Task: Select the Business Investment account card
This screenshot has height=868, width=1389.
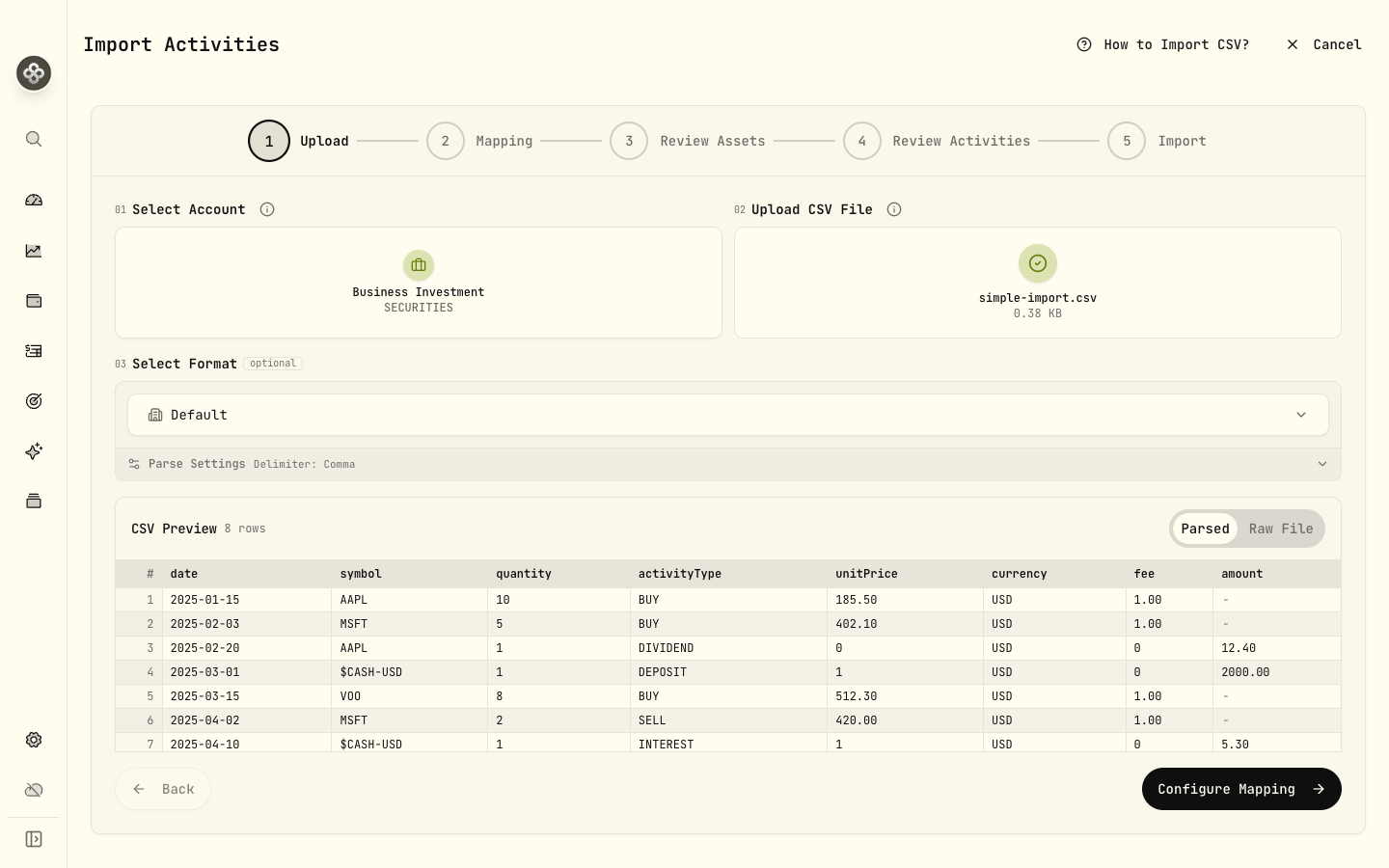Action: click(x=419, y=283)
